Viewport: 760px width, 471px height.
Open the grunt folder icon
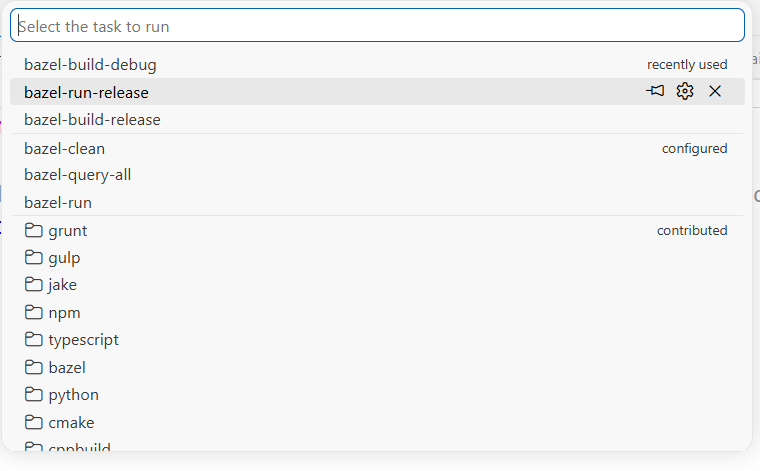33,230
